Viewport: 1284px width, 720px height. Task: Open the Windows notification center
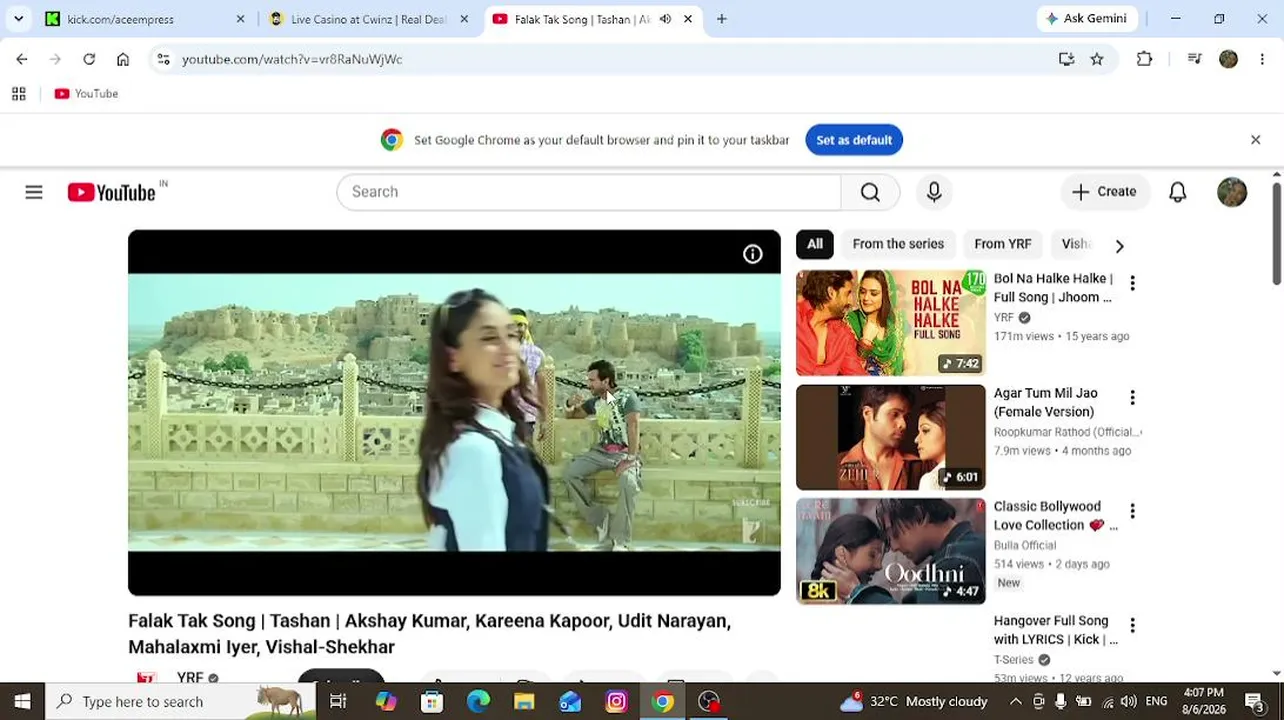pyautogui.click(x=1255, y=702)
